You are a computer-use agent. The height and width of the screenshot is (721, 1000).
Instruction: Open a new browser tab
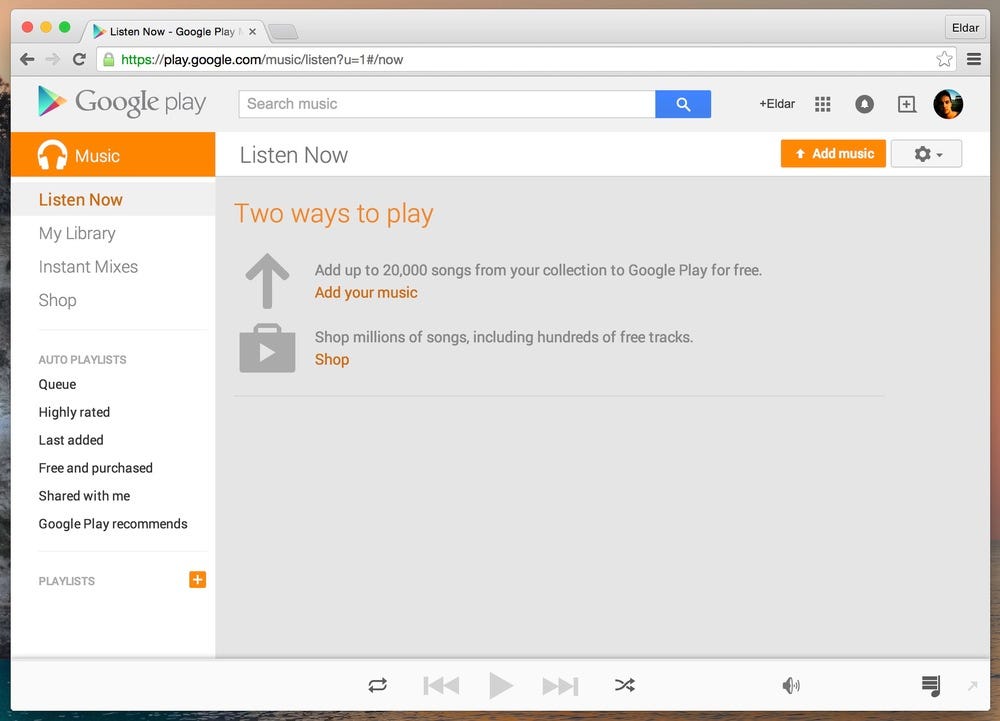point(283,31)
